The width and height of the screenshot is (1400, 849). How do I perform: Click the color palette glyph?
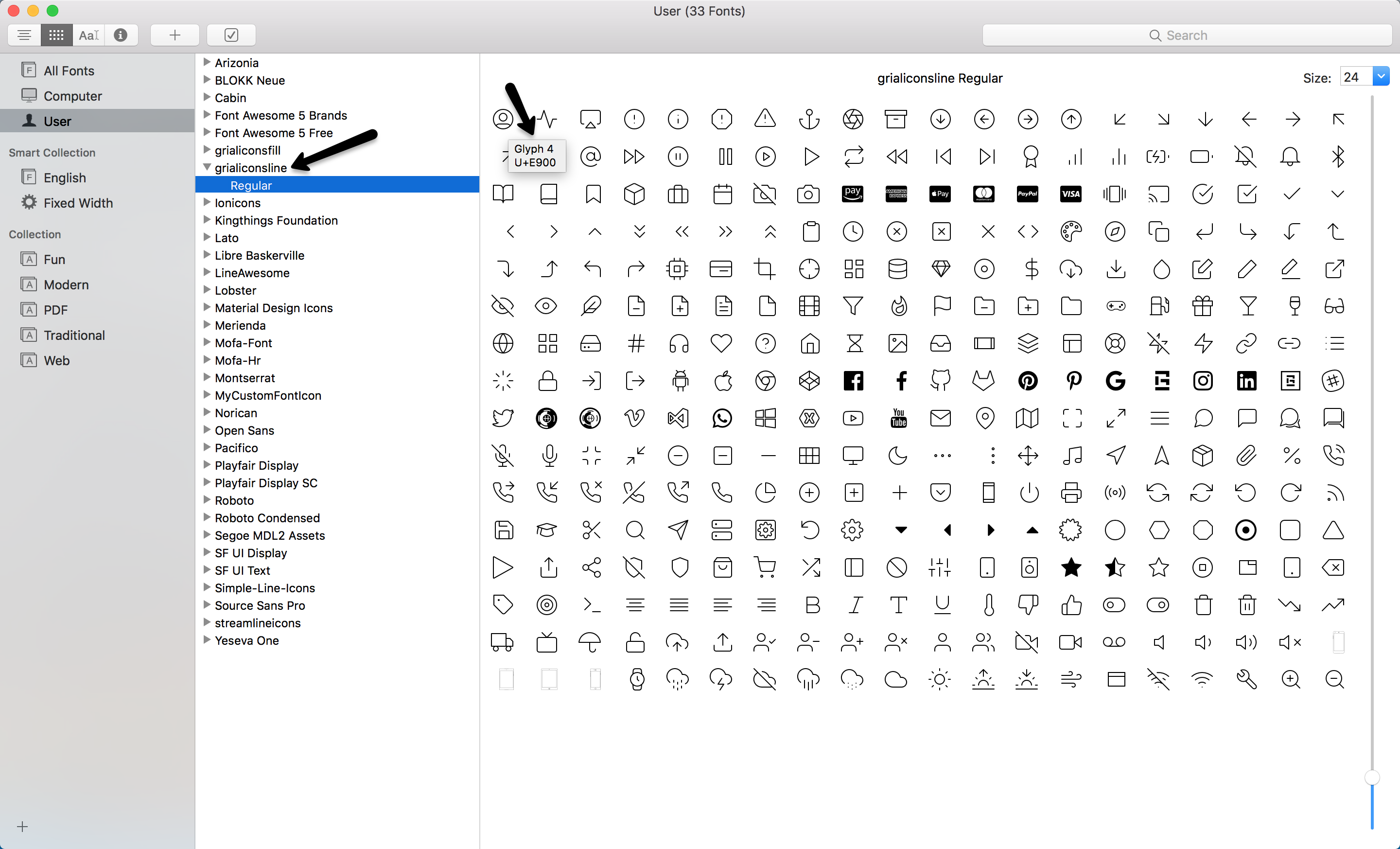click(x=1071, y=231)
